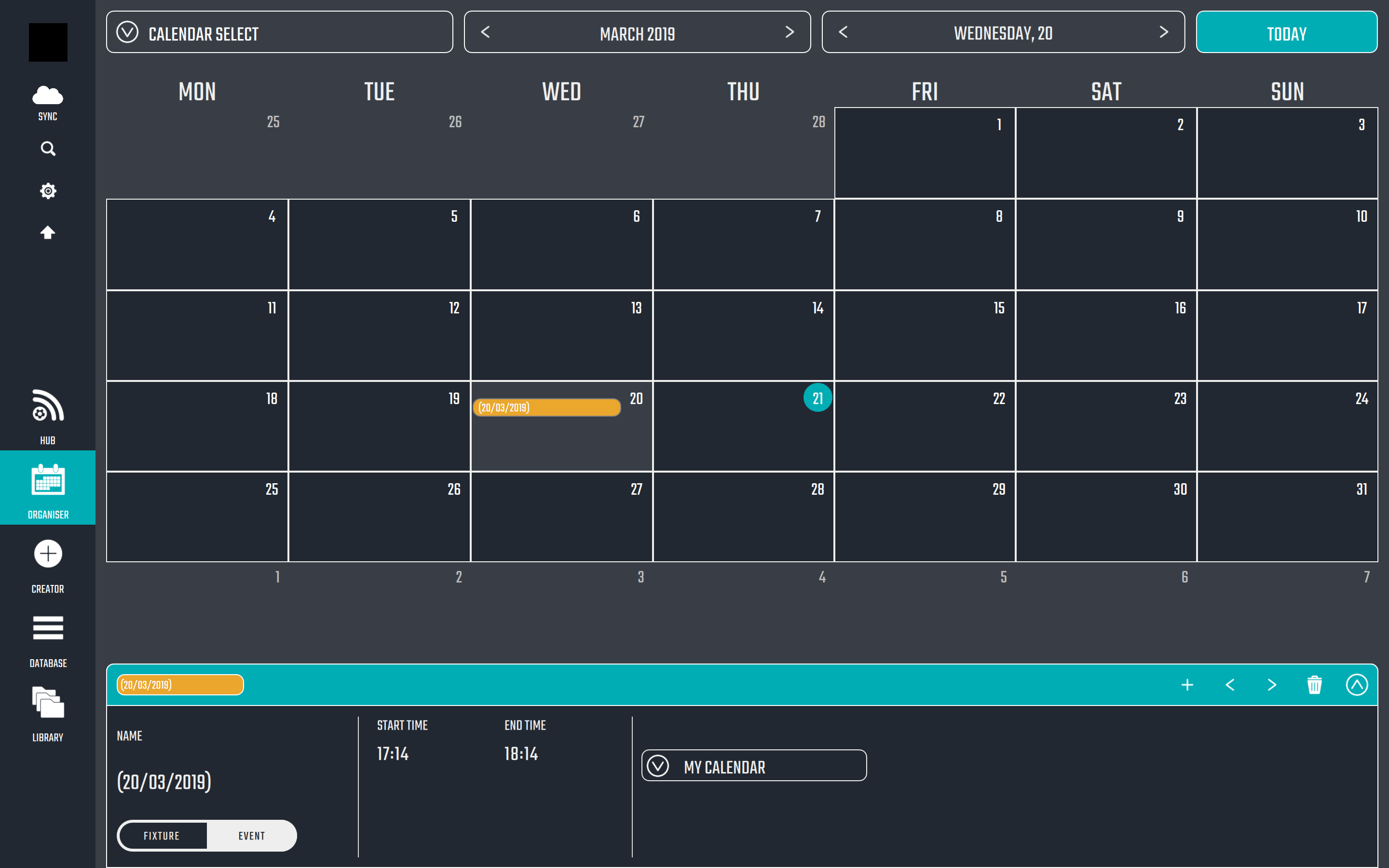1389x868 pixels.
Task: Click the Today button
Action: tap(1286, 32)
